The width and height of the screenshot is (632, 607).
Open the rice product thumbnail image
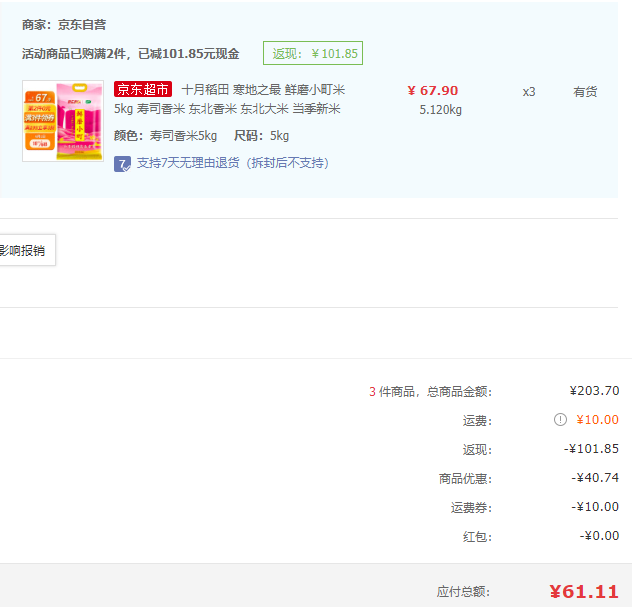(63, 121)
